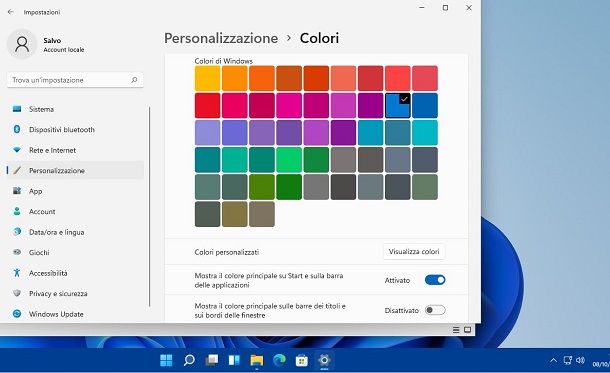Click the Colori personalizzati label

(227, 252)
